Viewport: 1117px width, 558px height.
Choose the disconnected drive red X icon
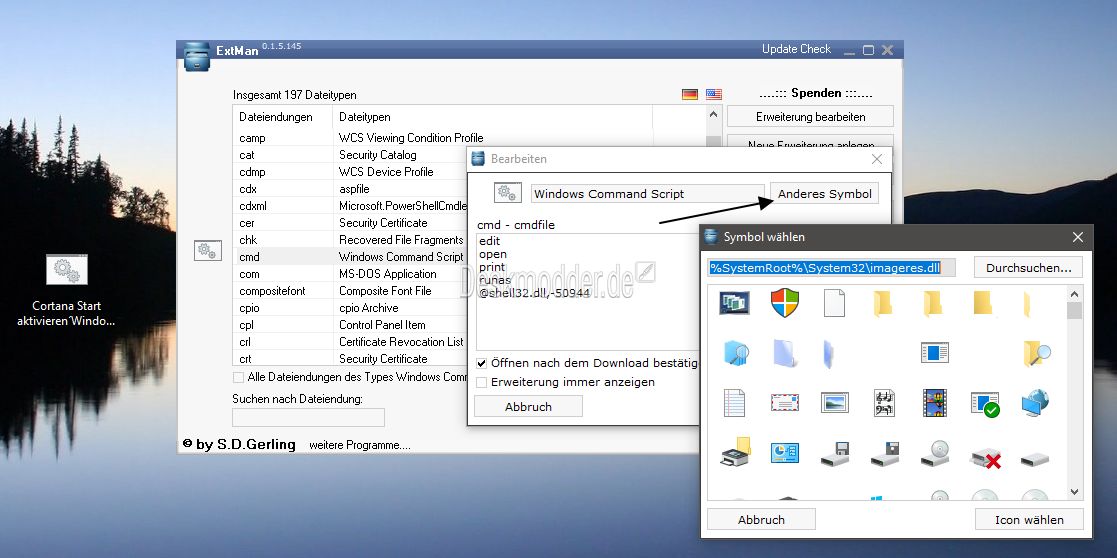(985, 457)
